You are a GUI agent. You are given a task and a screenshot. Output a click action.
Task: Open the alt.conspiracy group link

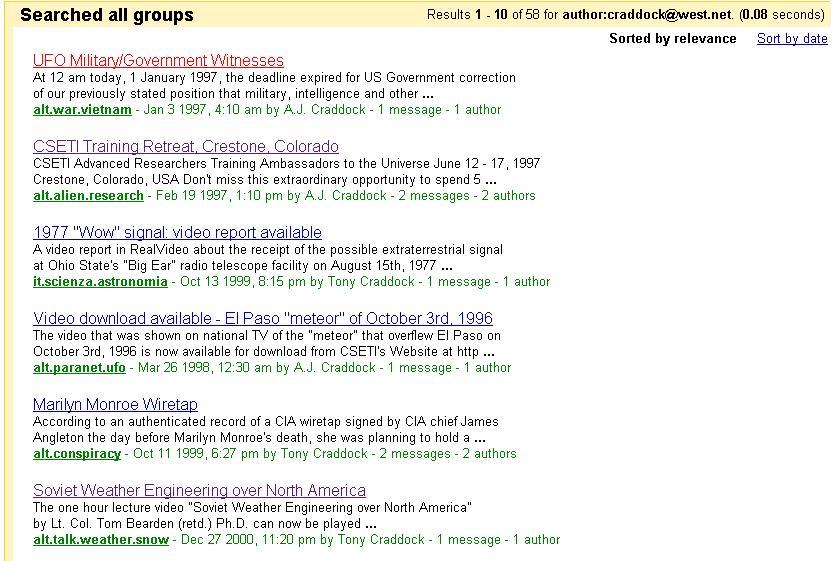point(77,454)
